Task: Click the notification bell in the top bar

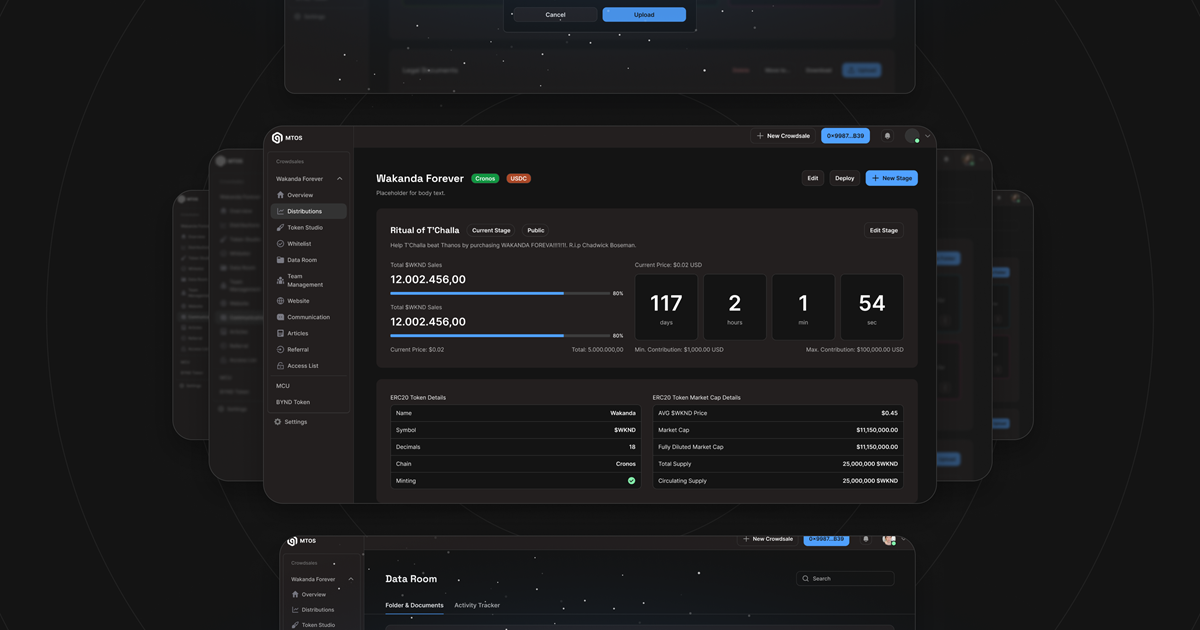Action: tap(887, 135)
